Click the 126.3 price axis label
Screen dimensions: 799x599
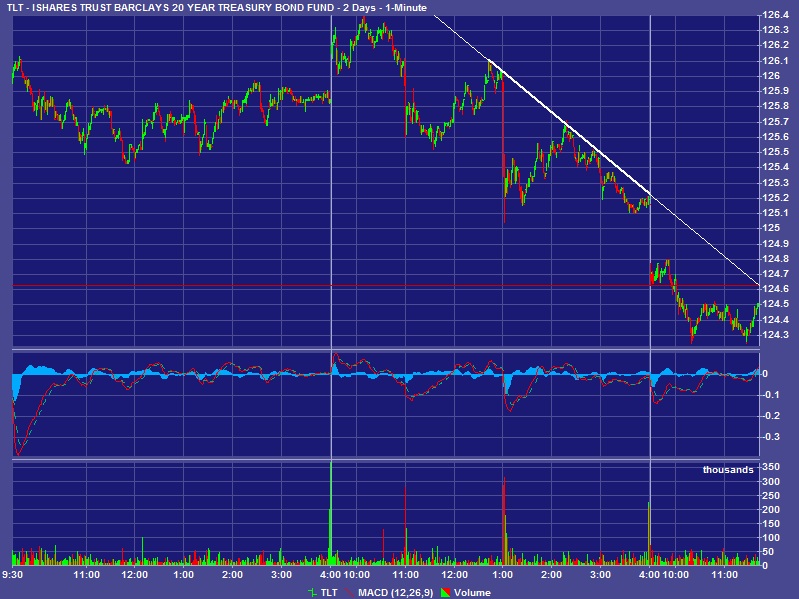pos(775,30)
